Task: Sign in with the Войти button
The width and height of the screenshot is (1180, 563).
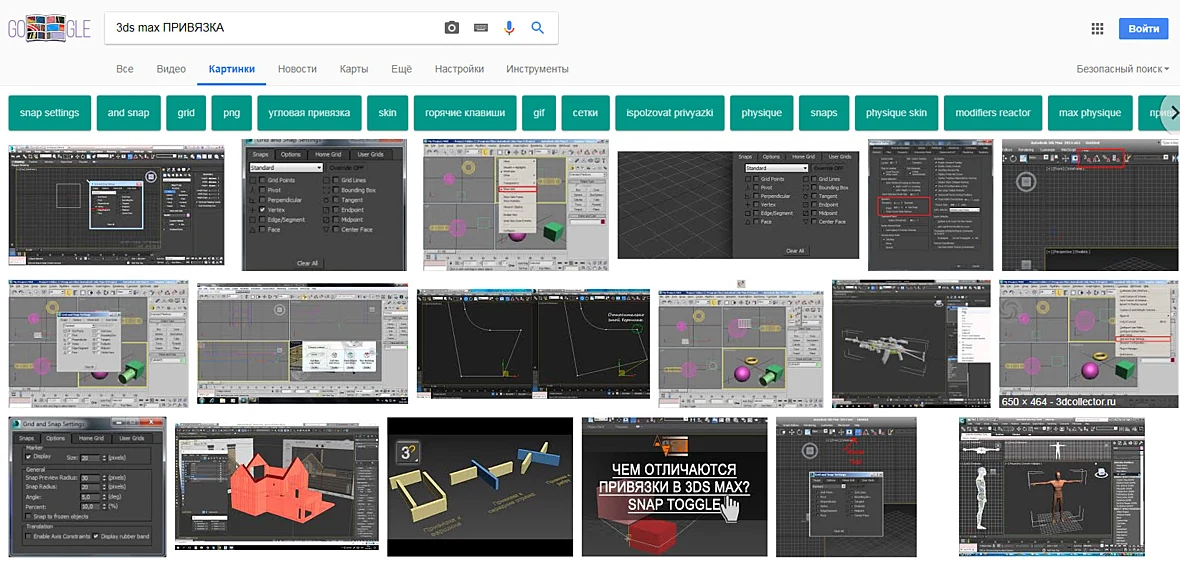Action: [1144, 29]
